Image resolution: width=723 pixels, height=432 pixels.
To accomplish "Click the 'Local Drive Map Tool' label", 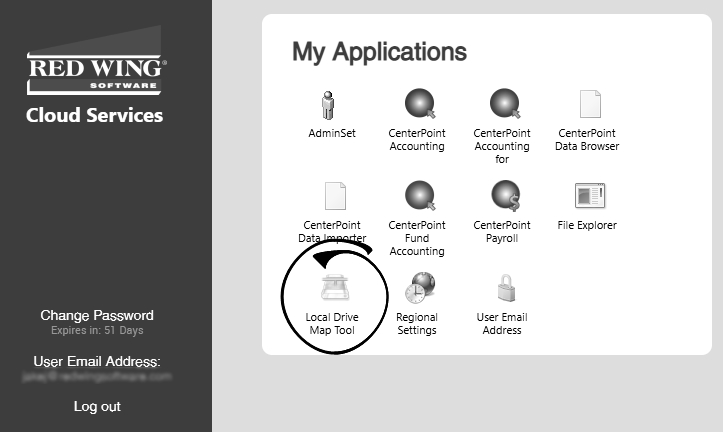I will click(x=332, y=324).
